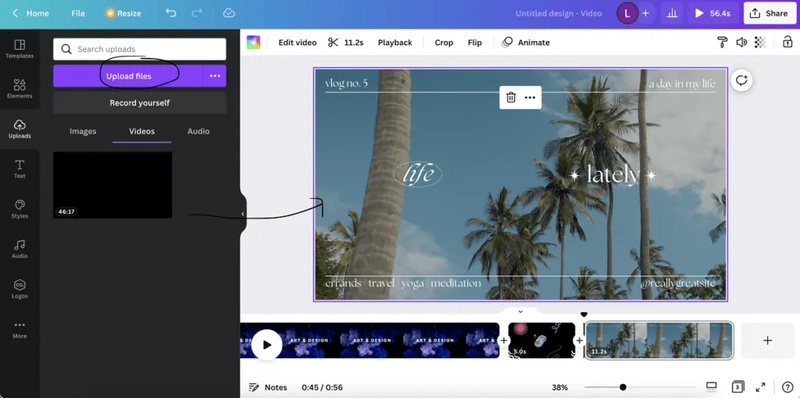Enter fullscreen presentation mode
This screenshot has width=800, height=398.
[760, 387]
